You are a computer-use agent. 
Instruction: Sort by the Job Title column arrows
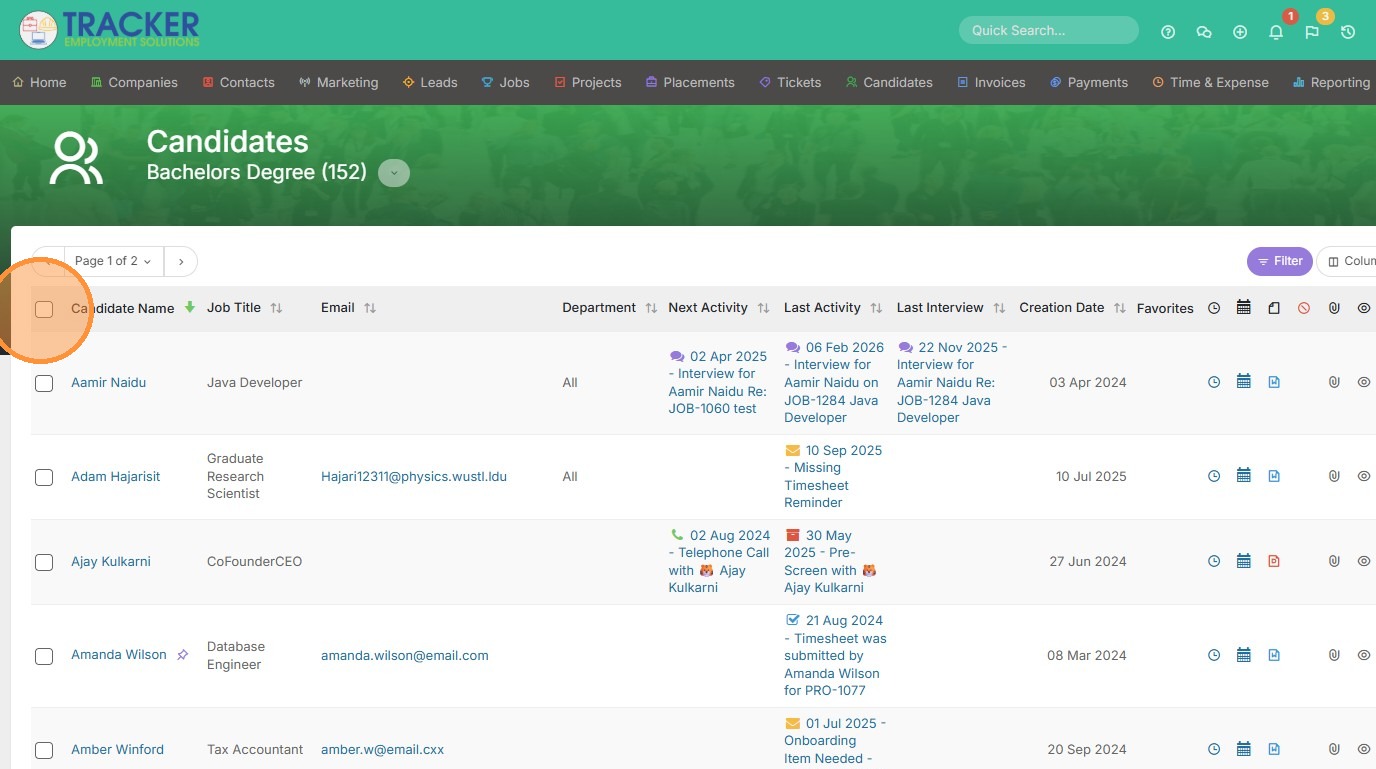[x=277, y=308]
